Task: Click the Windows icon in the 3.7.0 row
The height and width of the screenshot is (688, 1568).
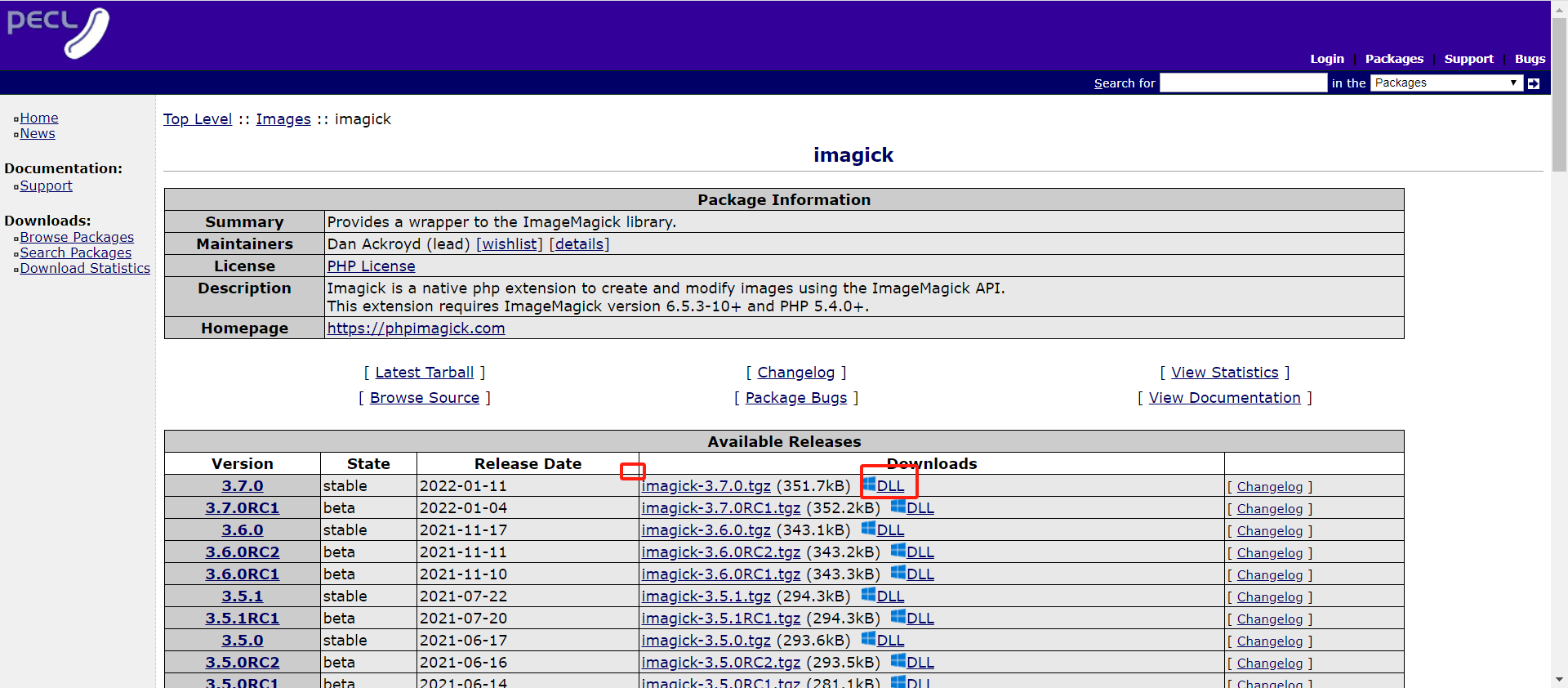Action: (x=869, y=485)
